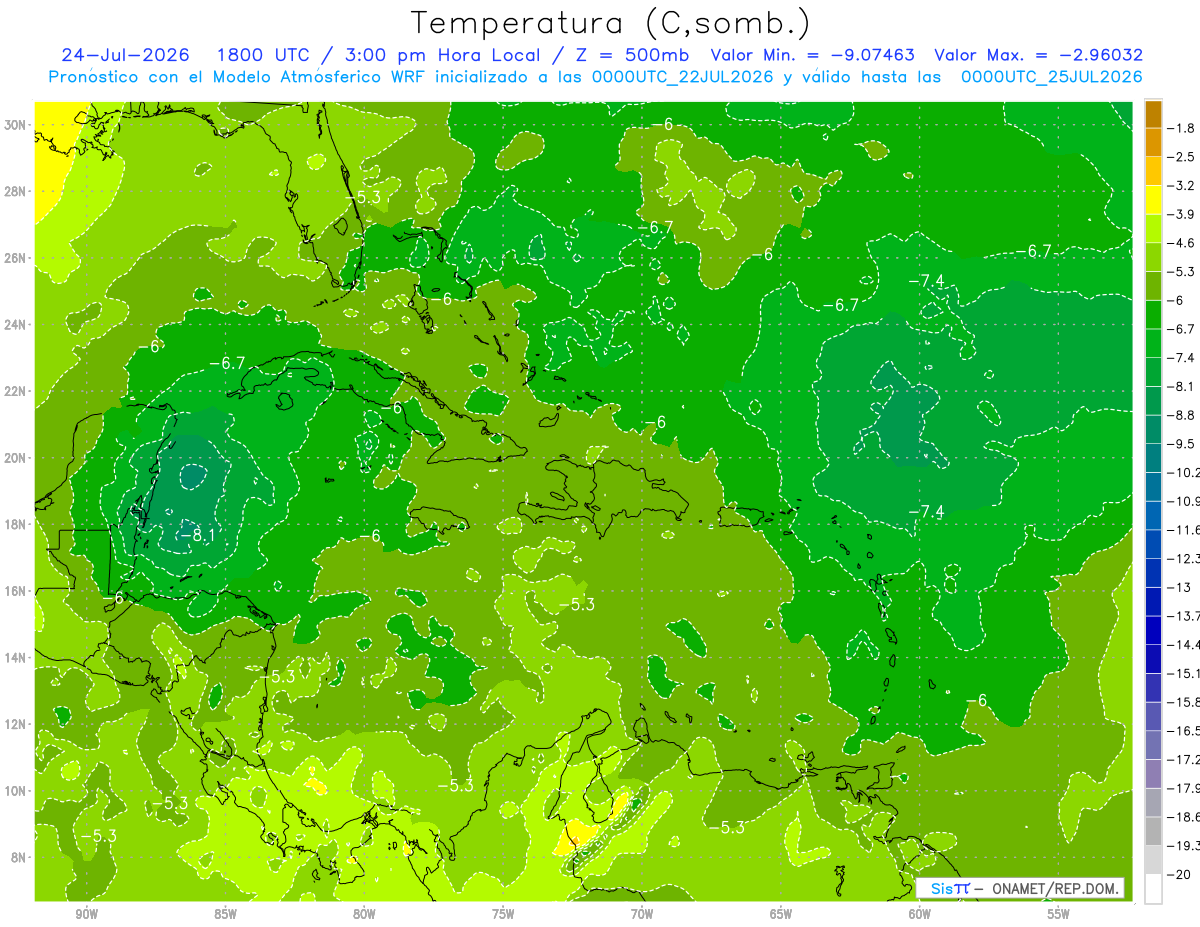Click the '-18.6' value in the color legend
This screenshot has width=1200, height=927.
pyautogui.click(x=1184, y=816)
